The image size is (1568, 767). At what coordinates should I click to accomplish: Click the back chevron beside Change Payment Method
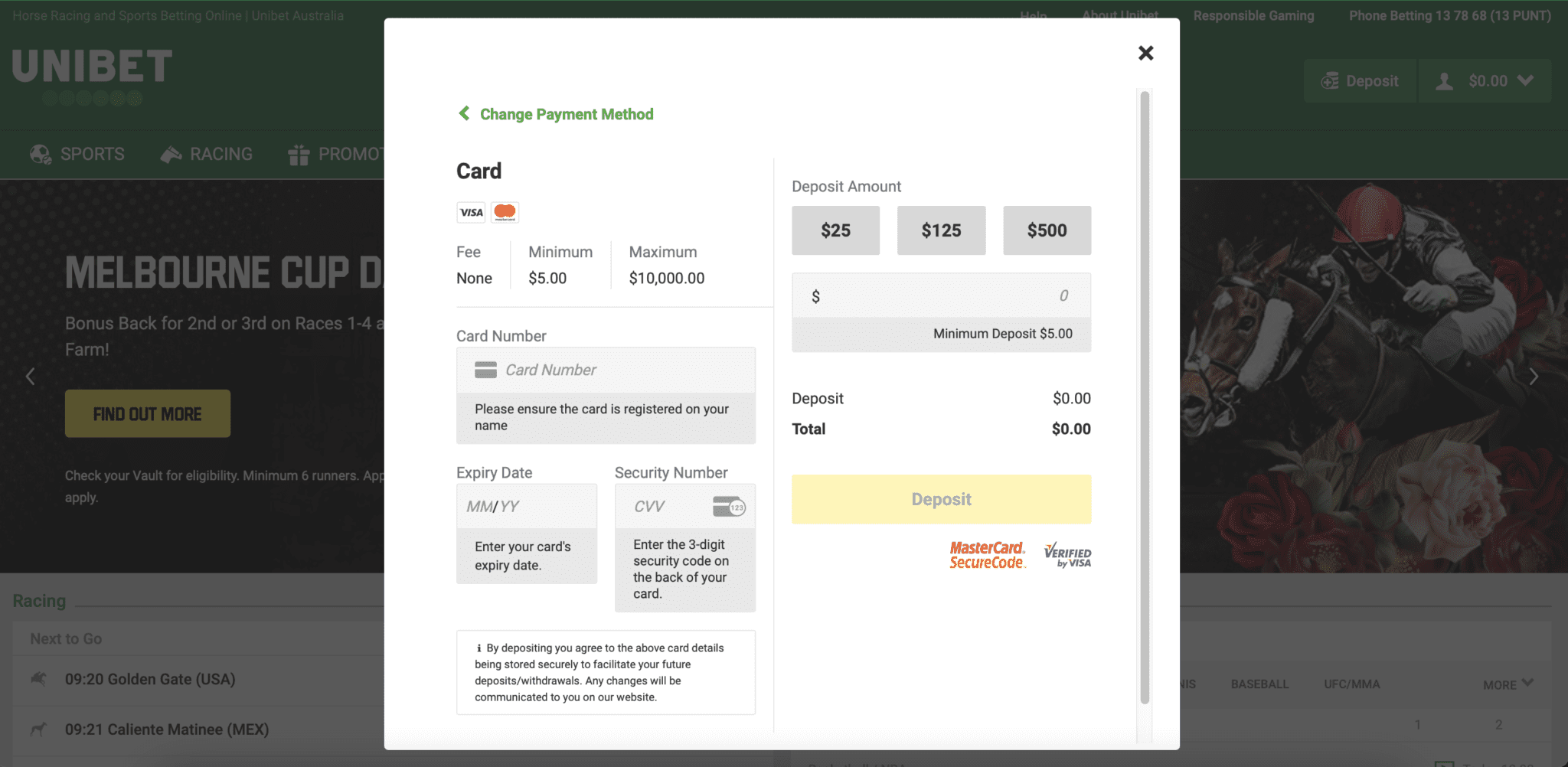click(x=464, y=113)
